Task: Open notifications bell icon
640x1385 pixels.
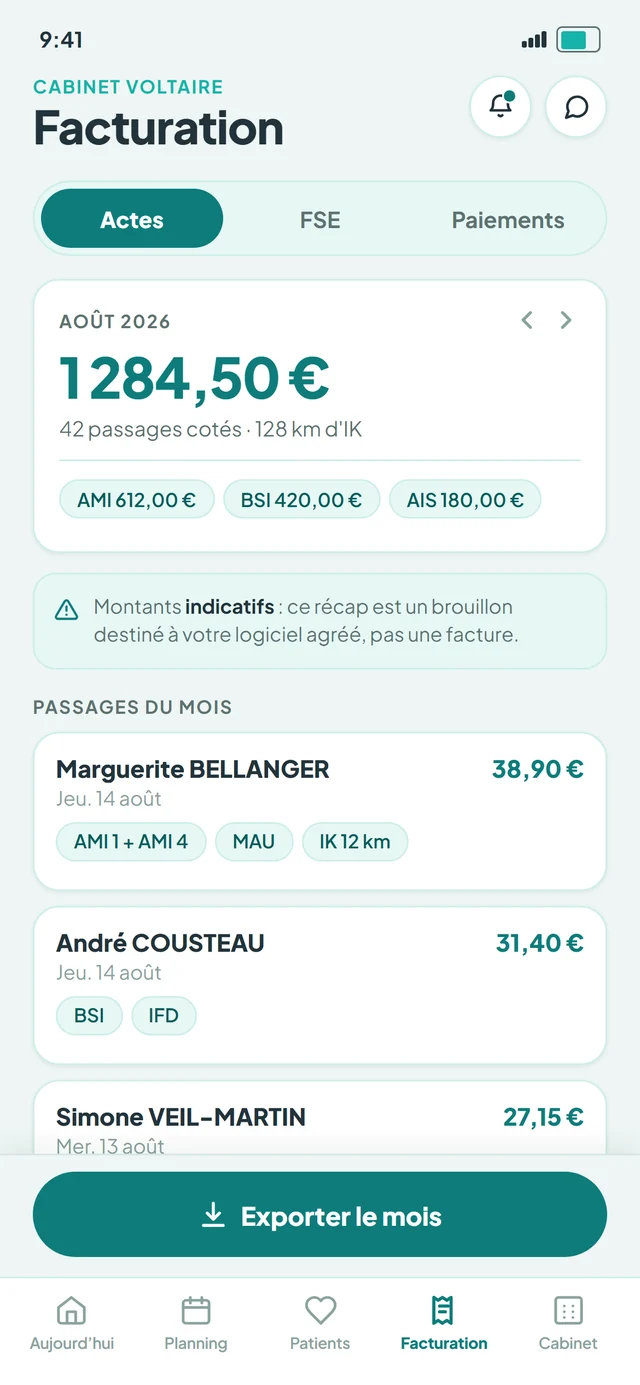Action: [500, 106]
